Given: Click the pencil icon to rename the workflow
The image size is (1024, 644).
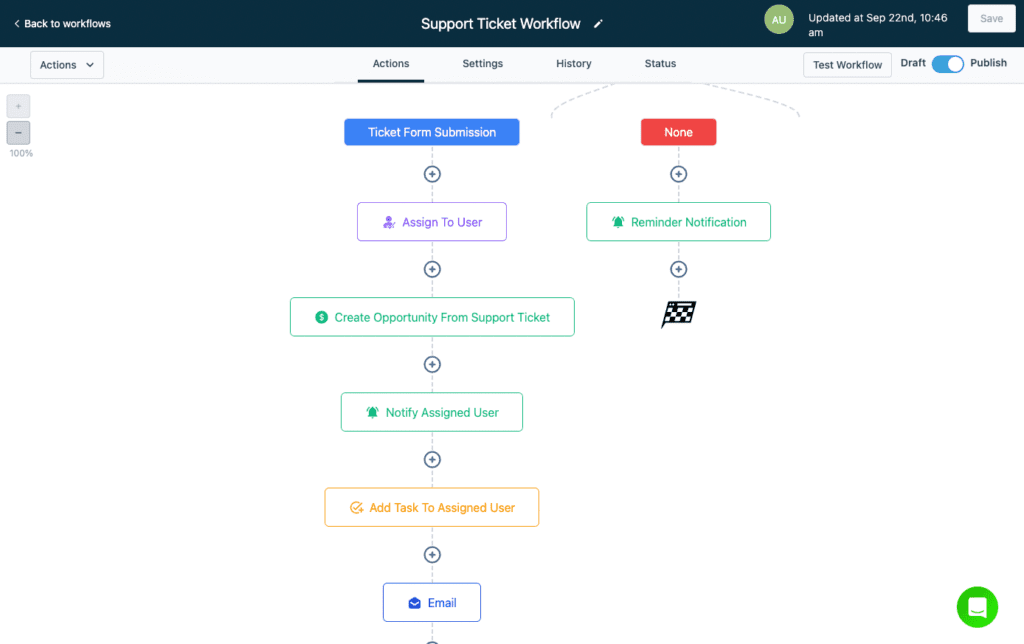Looking at the screenshot, I should (598, 23).
